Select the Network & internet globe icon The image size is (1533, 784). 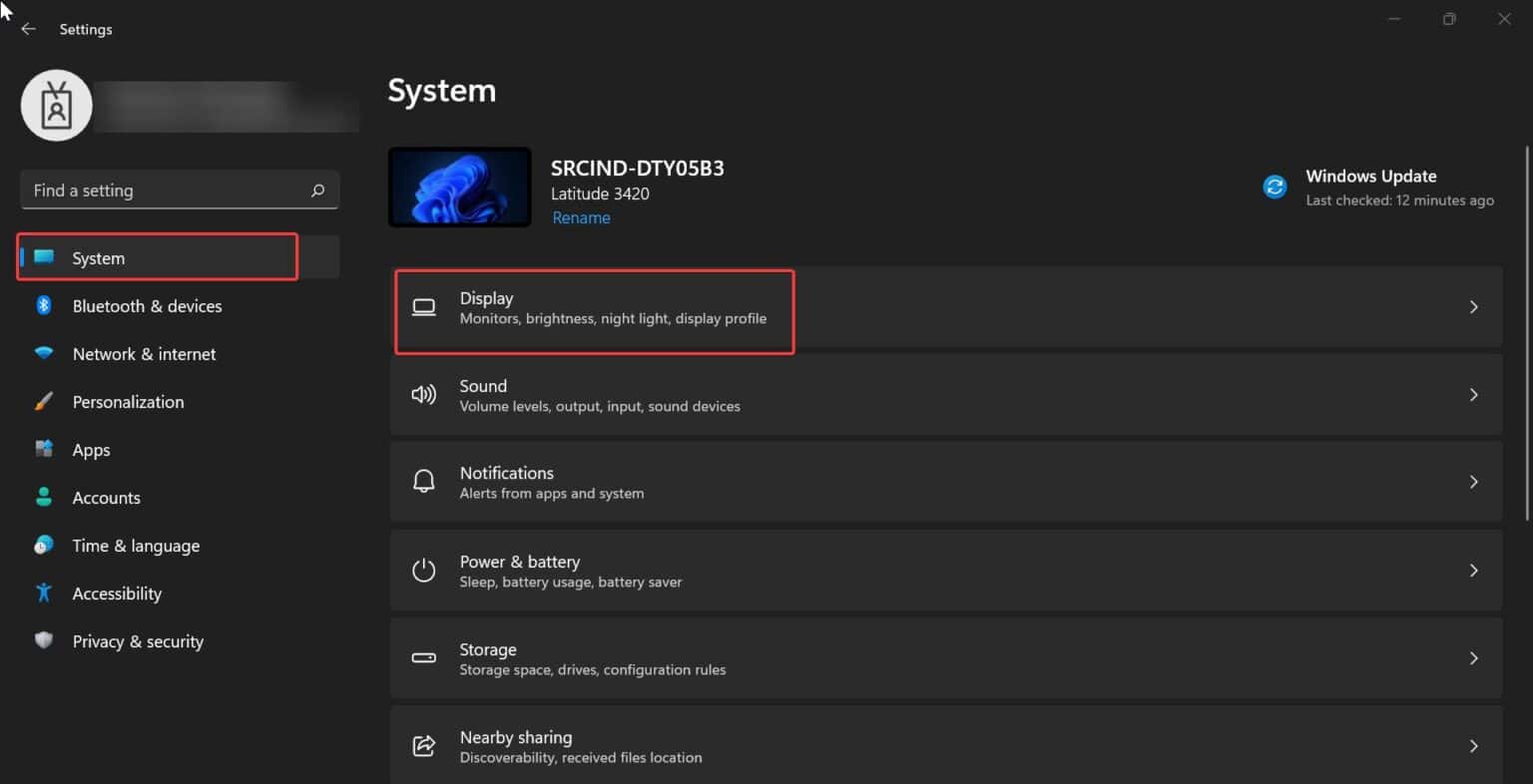coord(43,353)
